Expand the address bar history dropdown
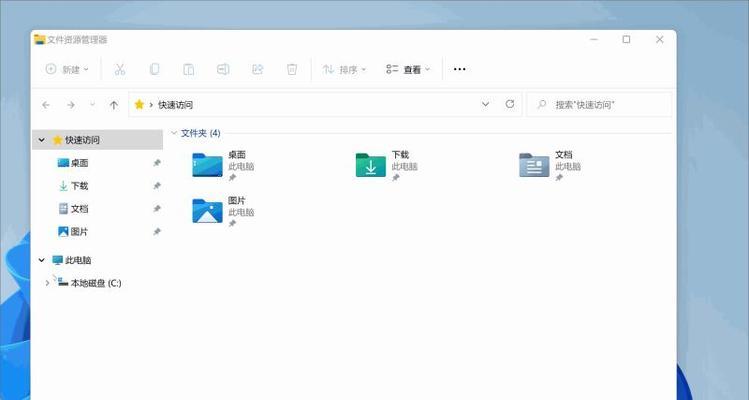Viewport: 749px width, 400px height. [485, 104]
